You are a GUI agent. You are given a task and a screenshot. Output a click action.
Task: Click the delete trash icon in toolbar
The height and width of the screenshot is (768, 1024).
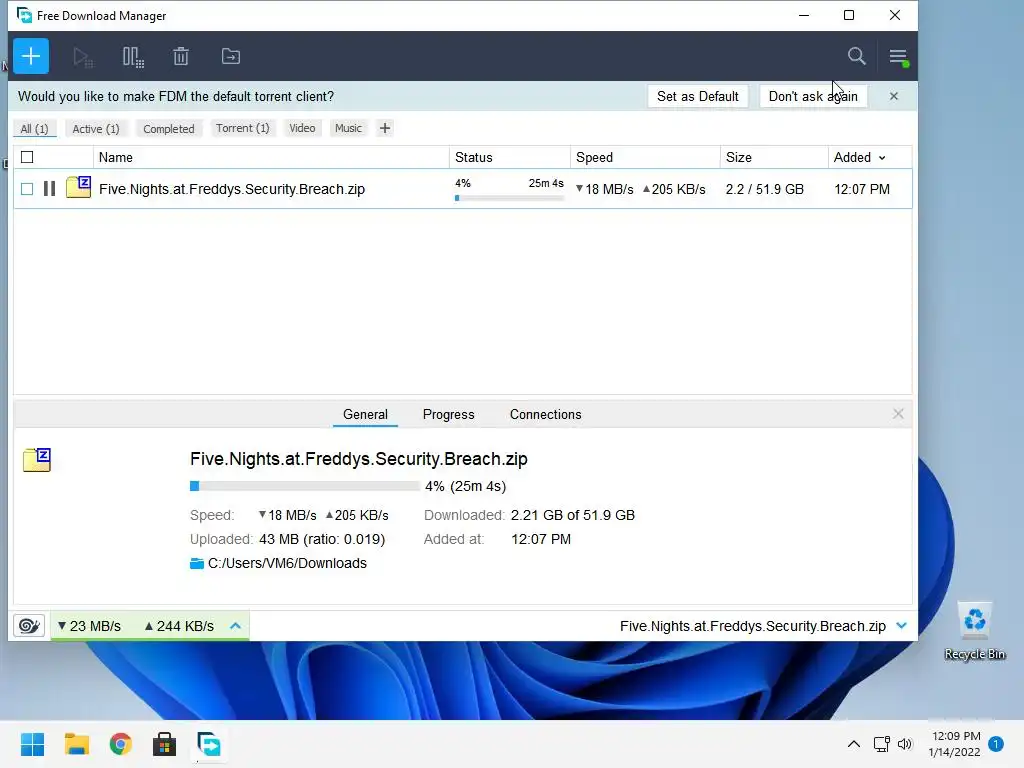(x=181, y=57)
